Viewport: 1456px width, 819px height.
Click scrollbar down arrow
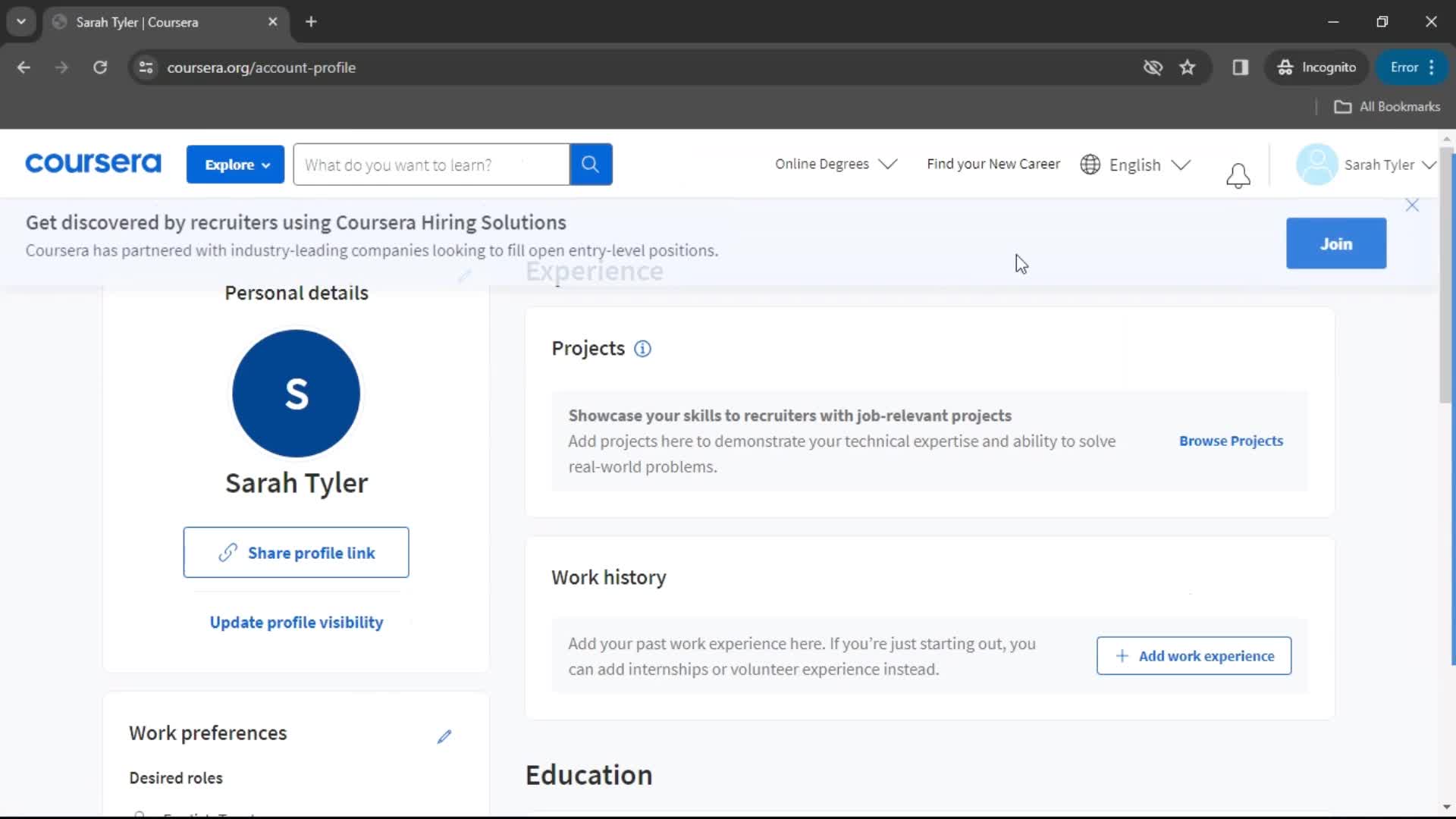(x=1446, y=808)
